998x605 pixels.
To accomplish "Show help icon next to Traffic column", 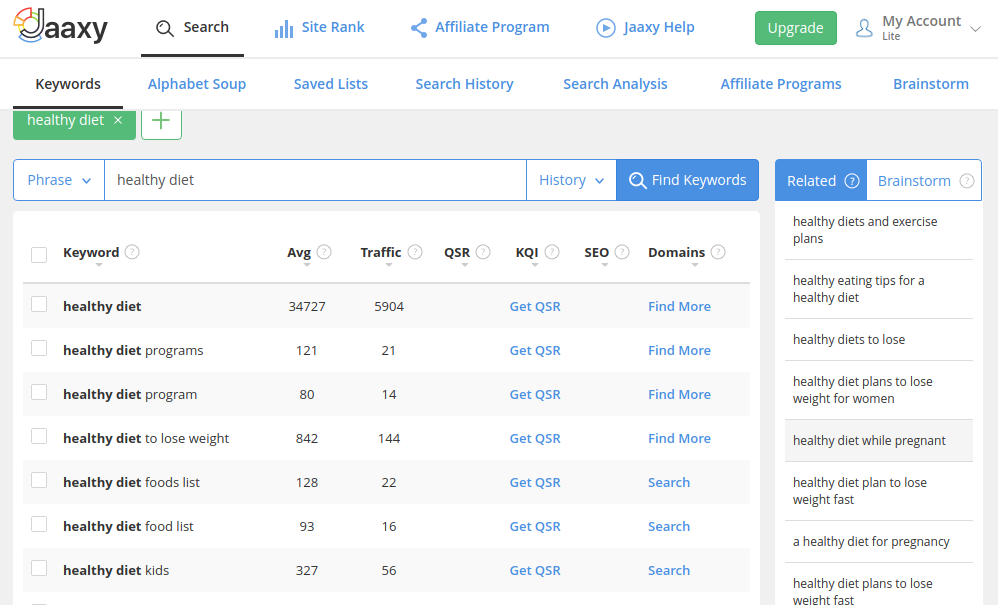I will pos(415,252).
